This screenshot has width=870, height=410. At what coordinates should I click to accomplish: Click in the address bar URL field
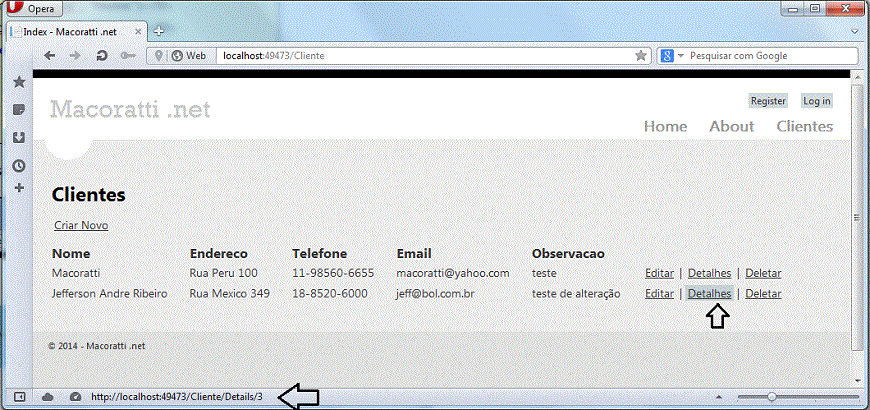click(x=420, y=56)
